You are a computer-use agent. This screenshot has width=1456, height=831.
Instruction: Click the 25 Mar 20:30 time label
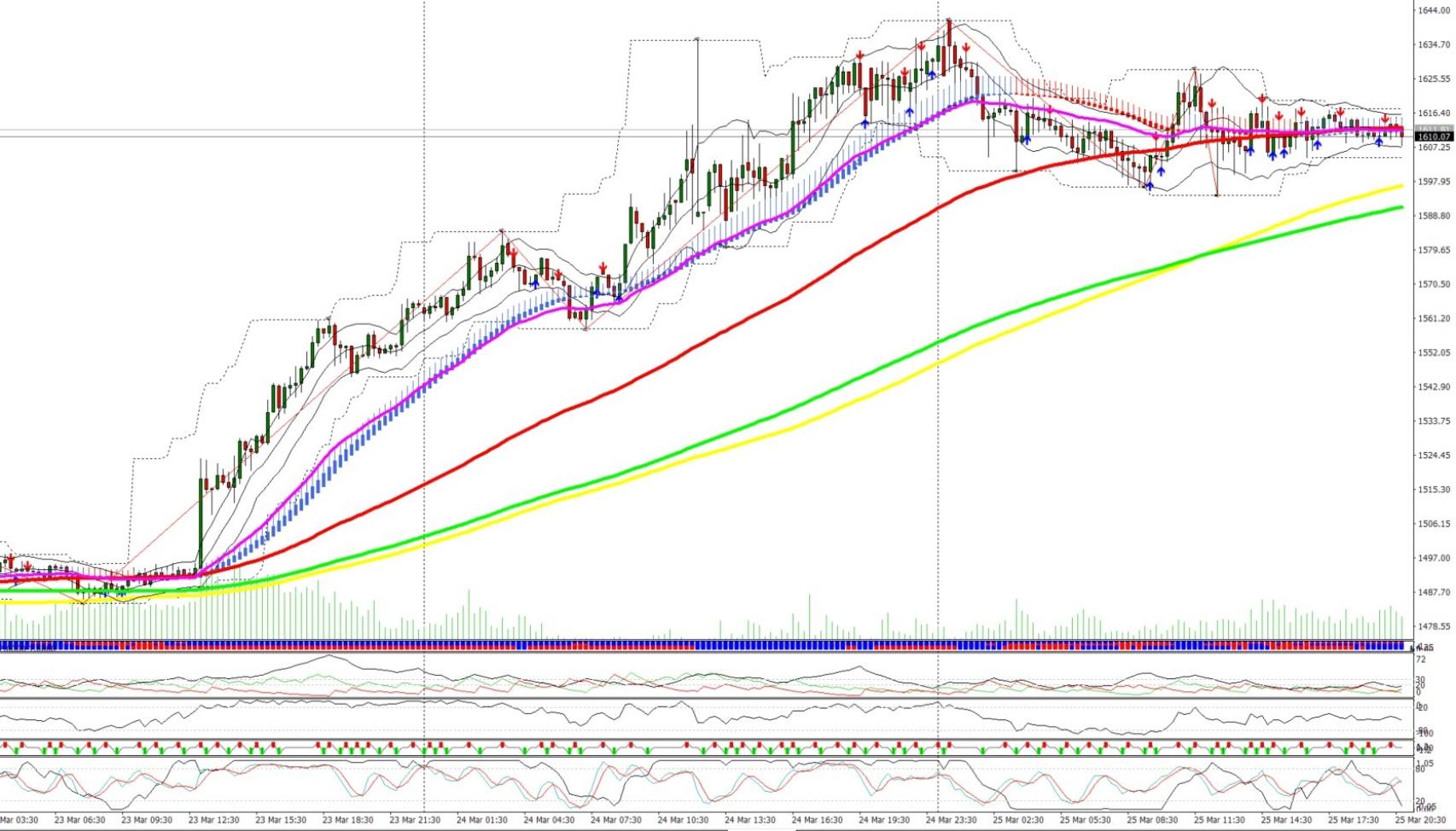(x=1420, y=820)
